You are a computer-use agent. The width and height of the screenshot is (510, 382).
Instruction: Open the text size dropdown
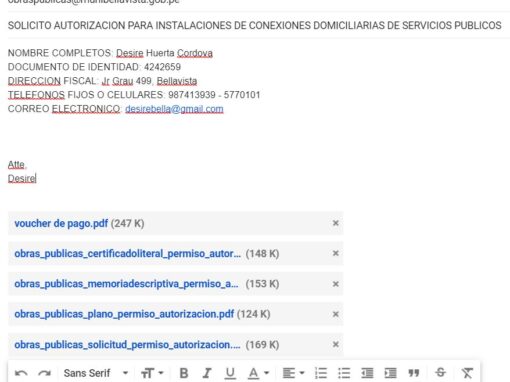pyautogui.click(x=152, y=373)
